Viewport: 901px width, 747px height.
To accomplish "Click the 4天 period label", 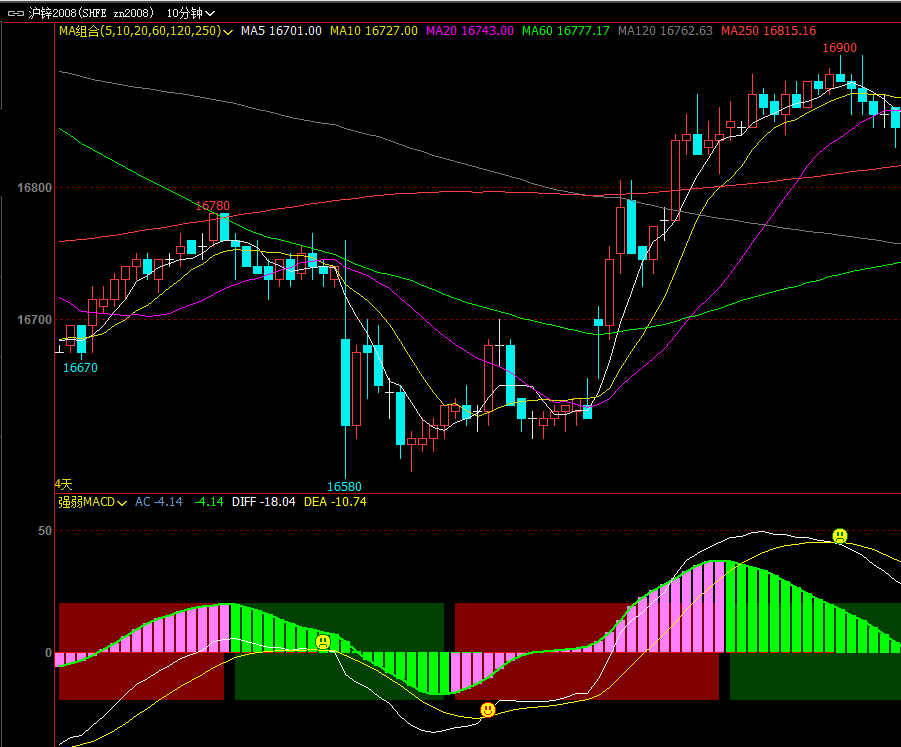I will click(63, 484).
